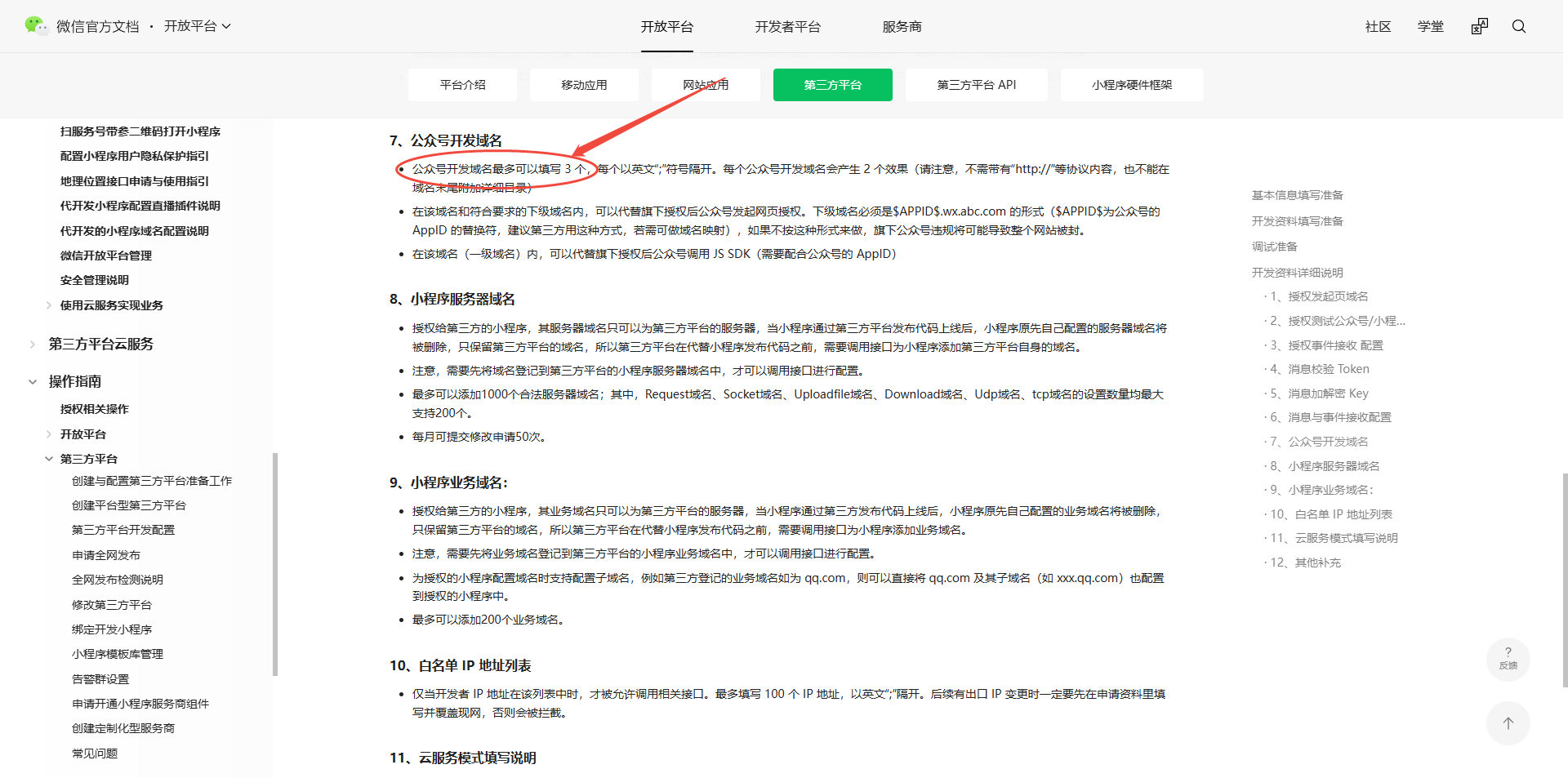Select the 网站应用 tab
The height and width of the screenshot is (778, 1568).
(x=706, y=85)
